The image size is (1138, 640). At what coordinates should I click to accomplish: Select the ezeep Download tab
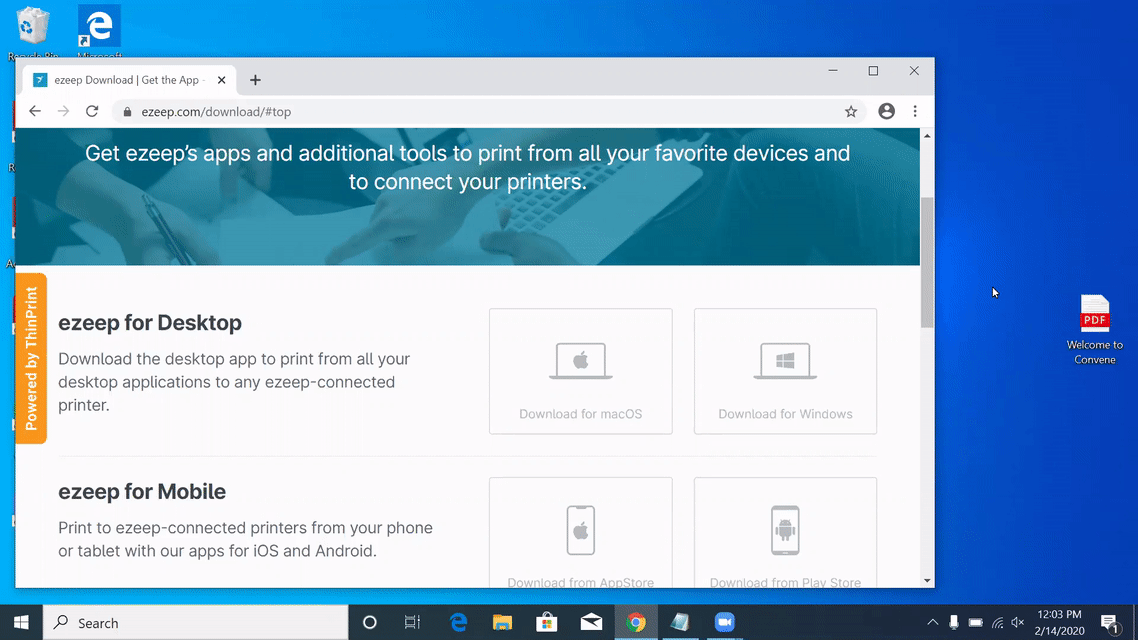pyautogui.click(x=129, y=80)
